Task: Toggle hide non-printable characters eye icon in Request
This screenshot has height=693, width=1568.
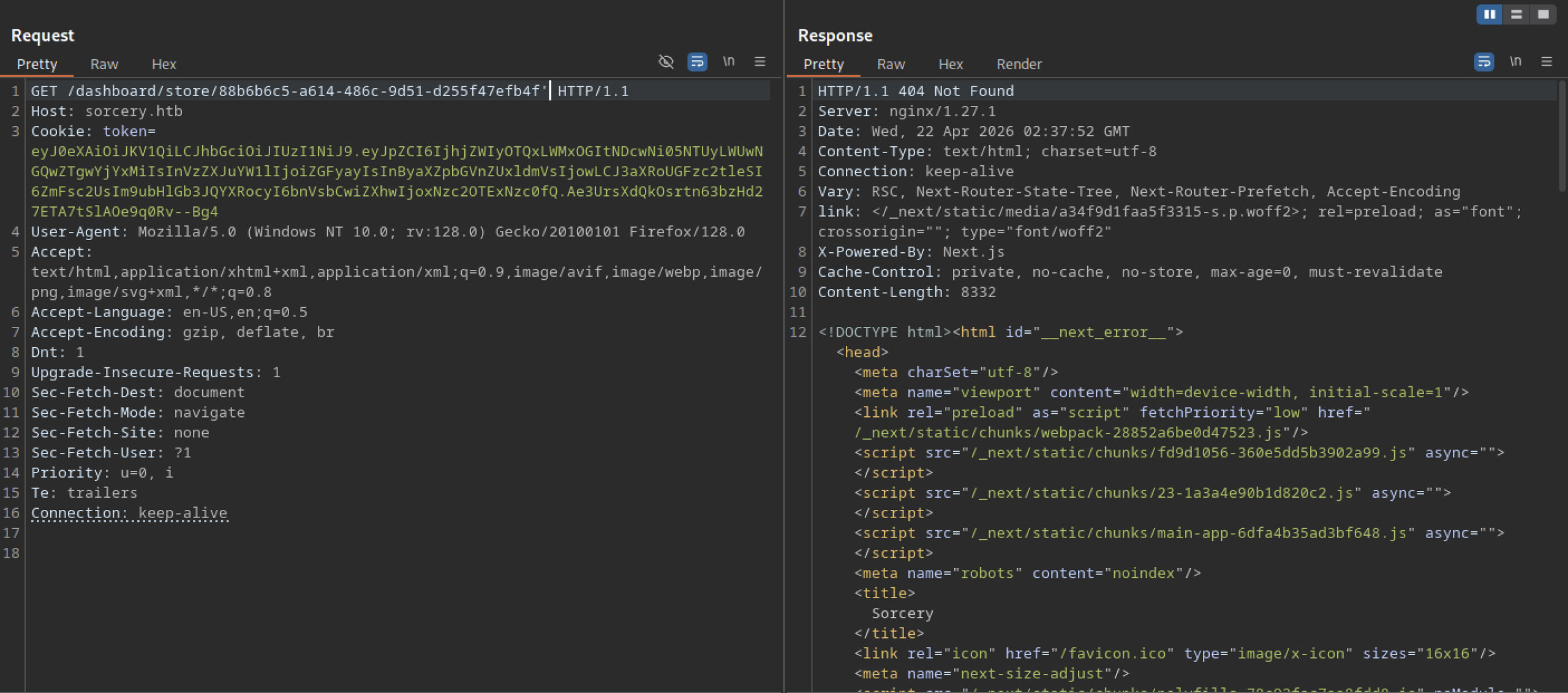Action: point(666,62)
